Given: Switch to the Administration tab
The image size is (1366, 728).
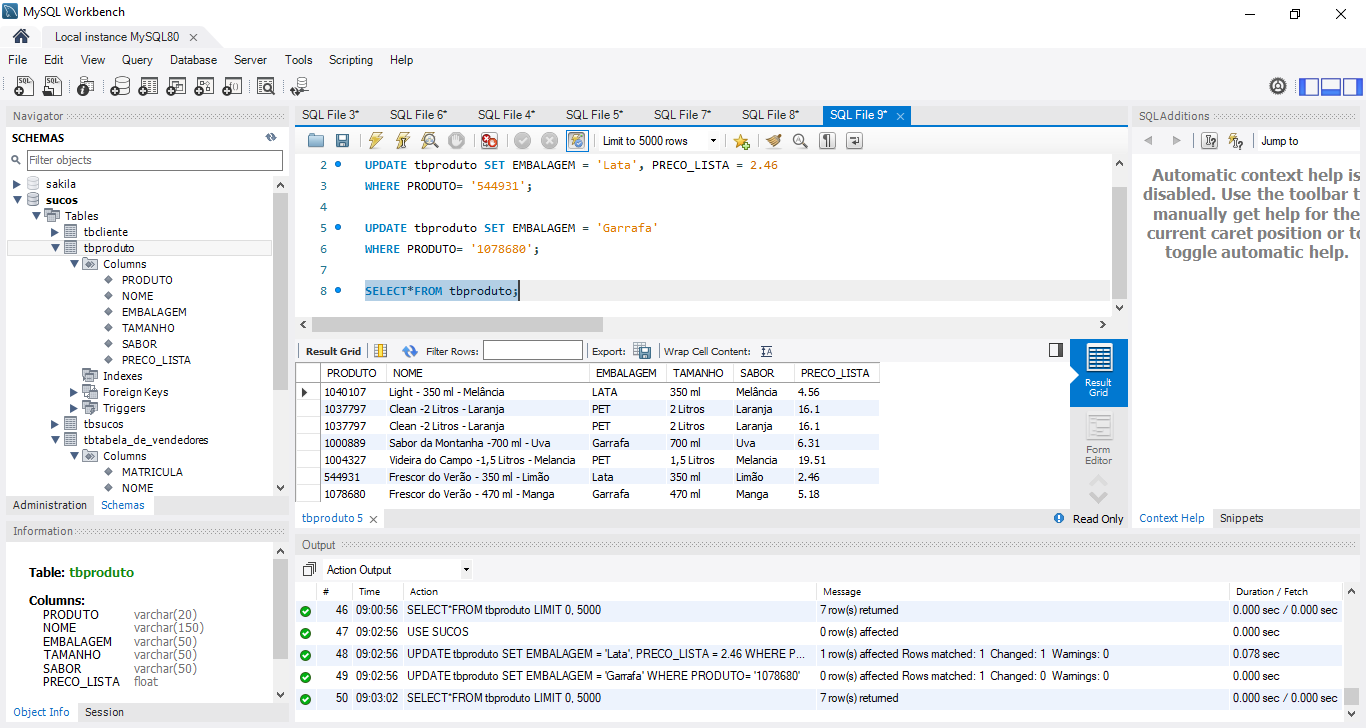Looking at the screenshot, I should pyautogui.click(x=50, y=505).
